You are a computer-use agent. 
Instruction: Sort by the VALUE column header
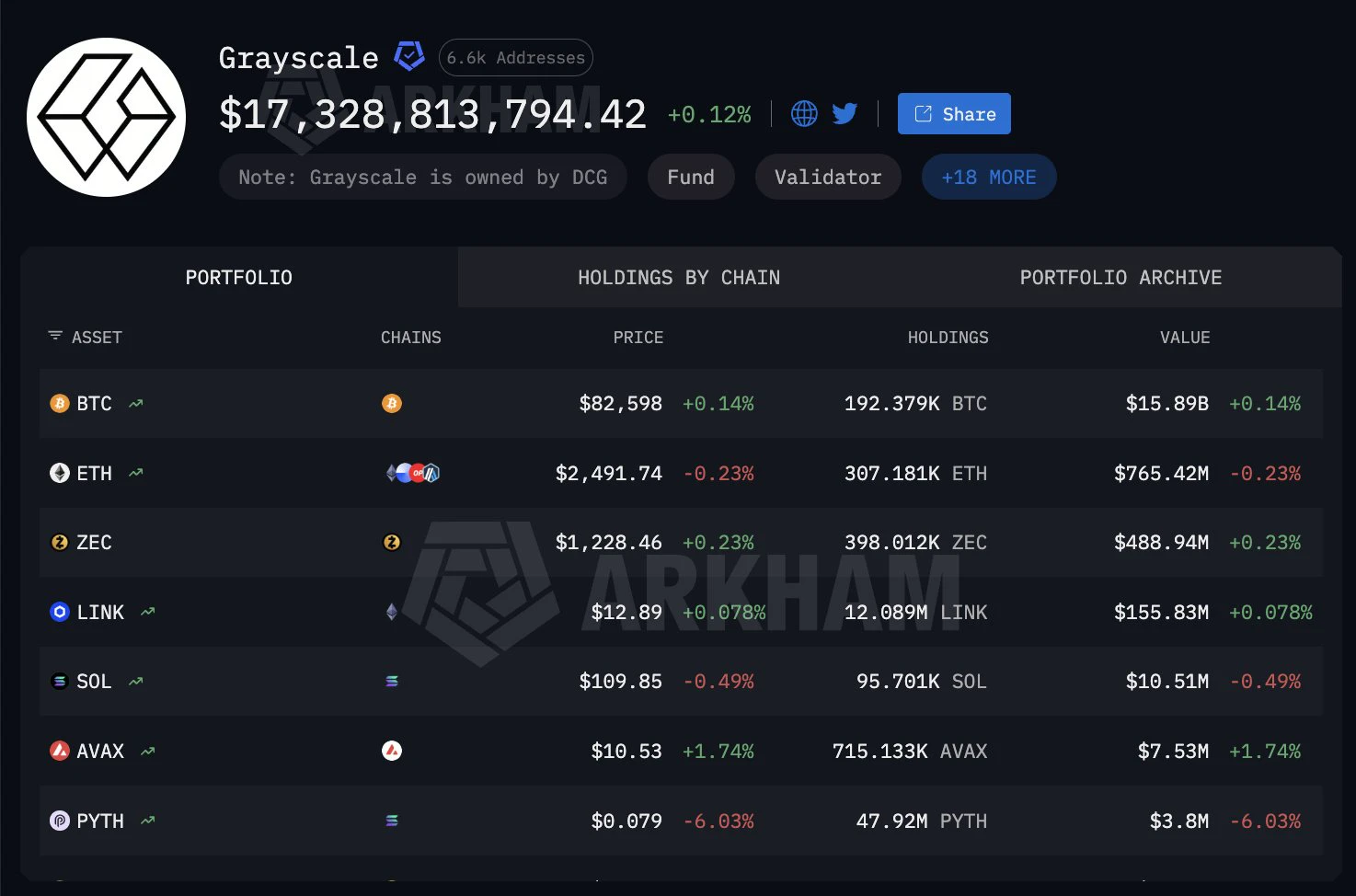point(1185,338)
